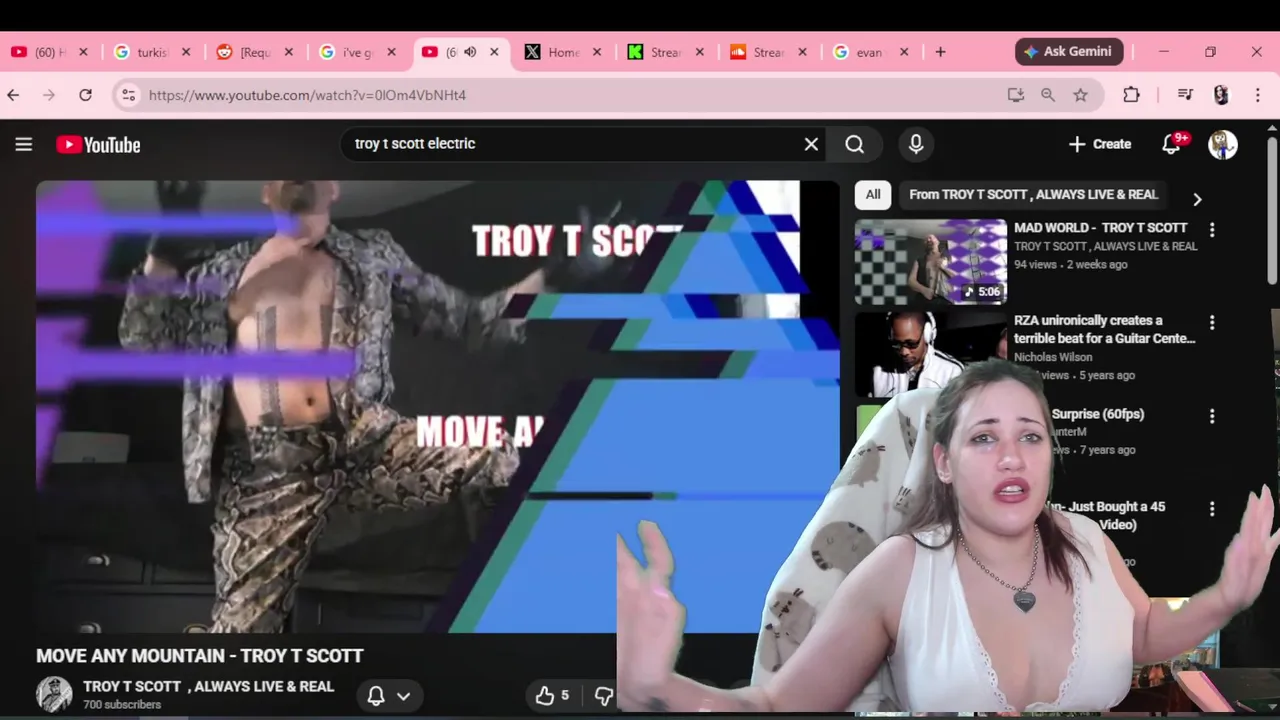Open the Chrome profile avatar
Image resolution: width=1280 pixels, height=720 pixels.
pos(1221,95)
